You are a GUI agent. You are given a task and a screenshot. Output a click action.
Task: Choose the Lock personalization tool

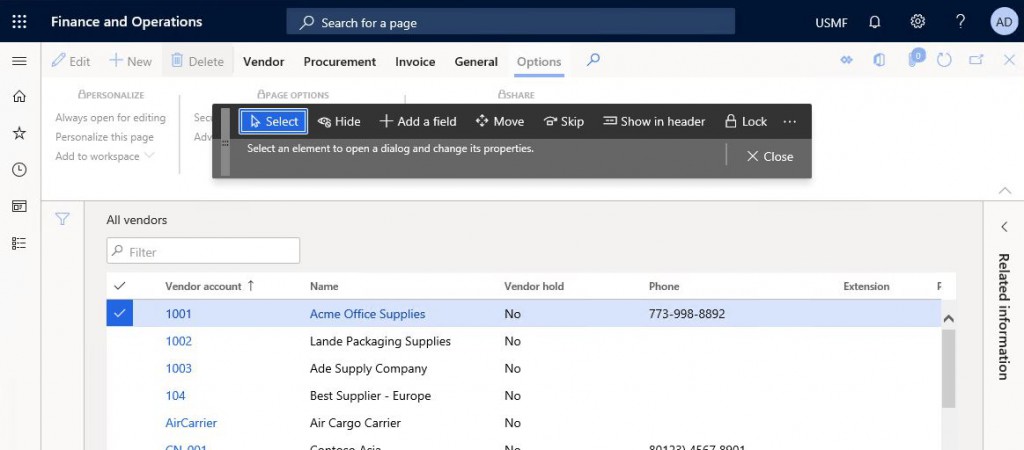[746, 121]
